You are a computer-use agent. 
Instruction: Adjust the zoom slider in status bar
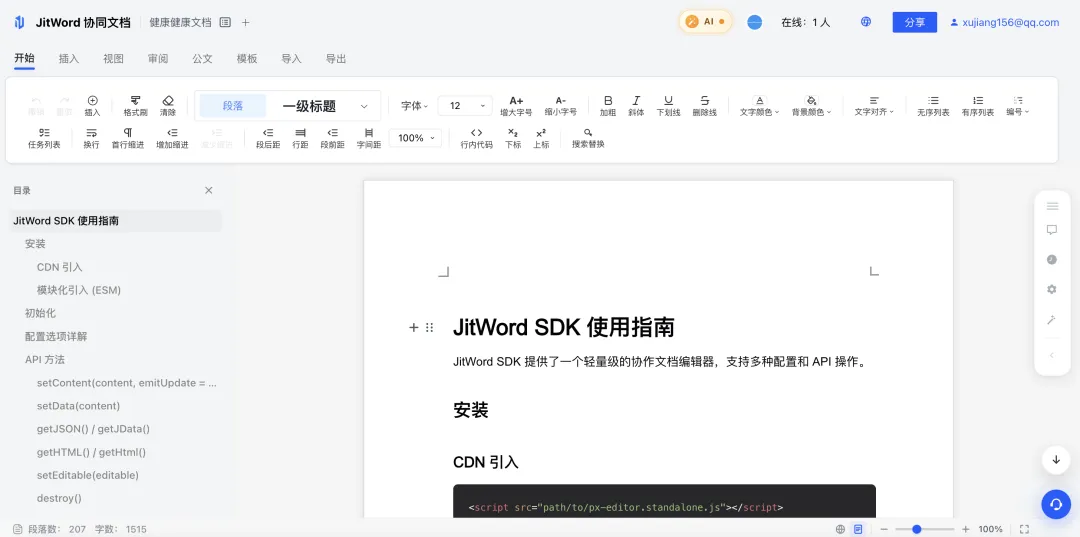917,529
